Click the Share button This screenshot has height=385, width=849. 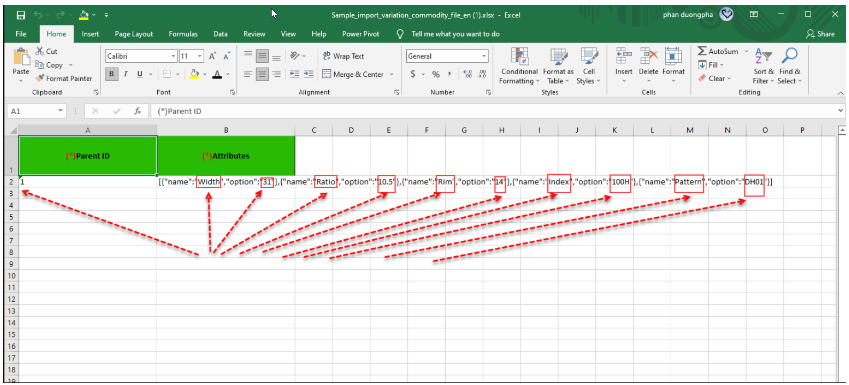coord(820,34)
